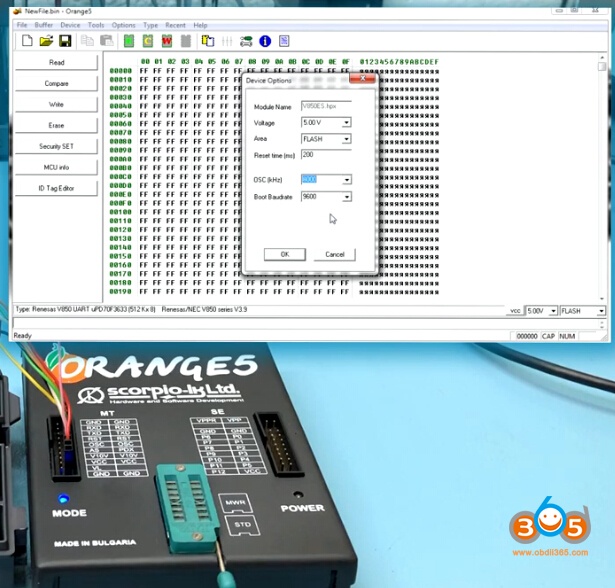Click the yellow clipboard toolbar icon
615x588 pixels.
pyautogui.click(x=207, y=41)
